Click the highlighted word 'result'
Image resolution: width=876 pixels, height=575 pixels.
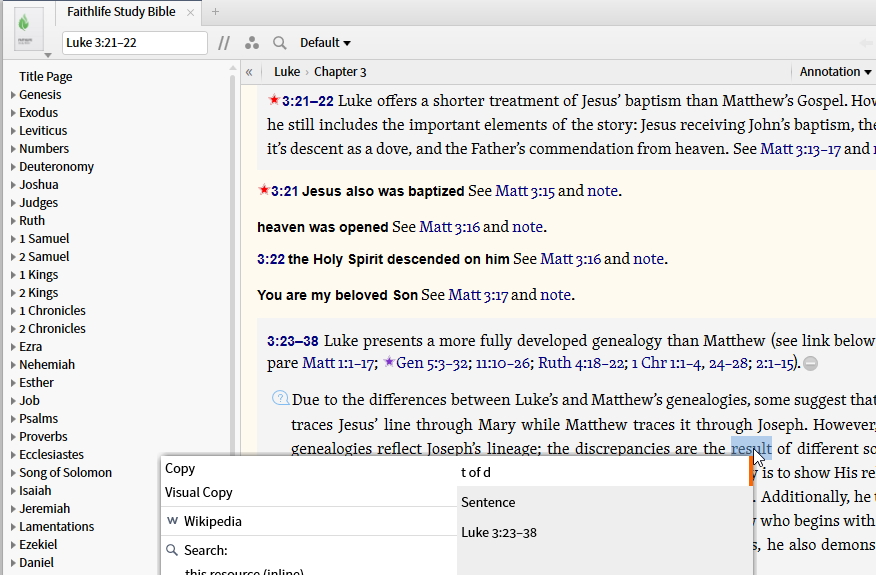[751, 448]
